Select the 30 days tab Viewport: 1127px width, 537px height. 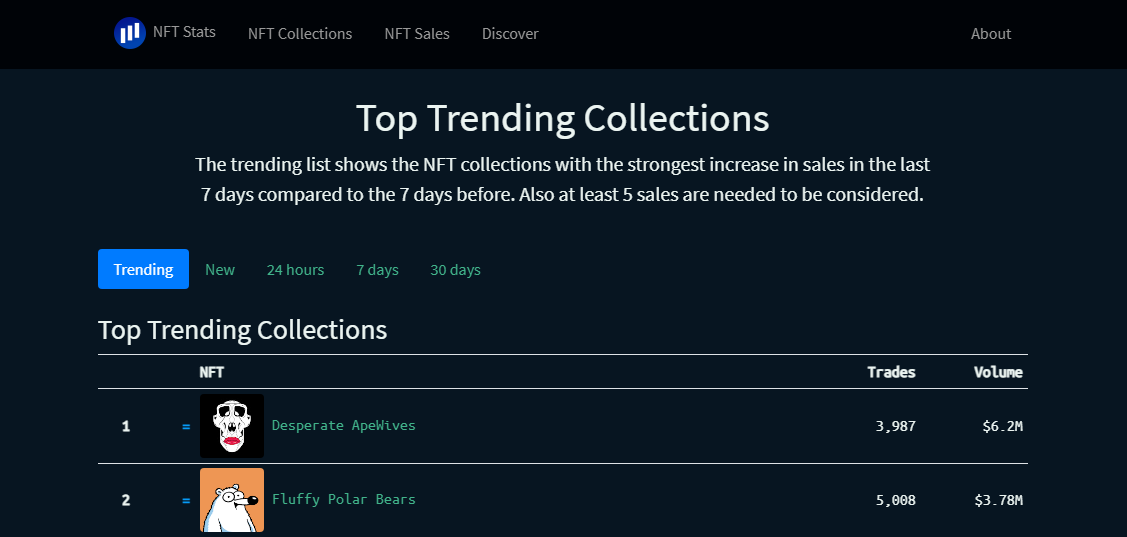pos(455,270)
